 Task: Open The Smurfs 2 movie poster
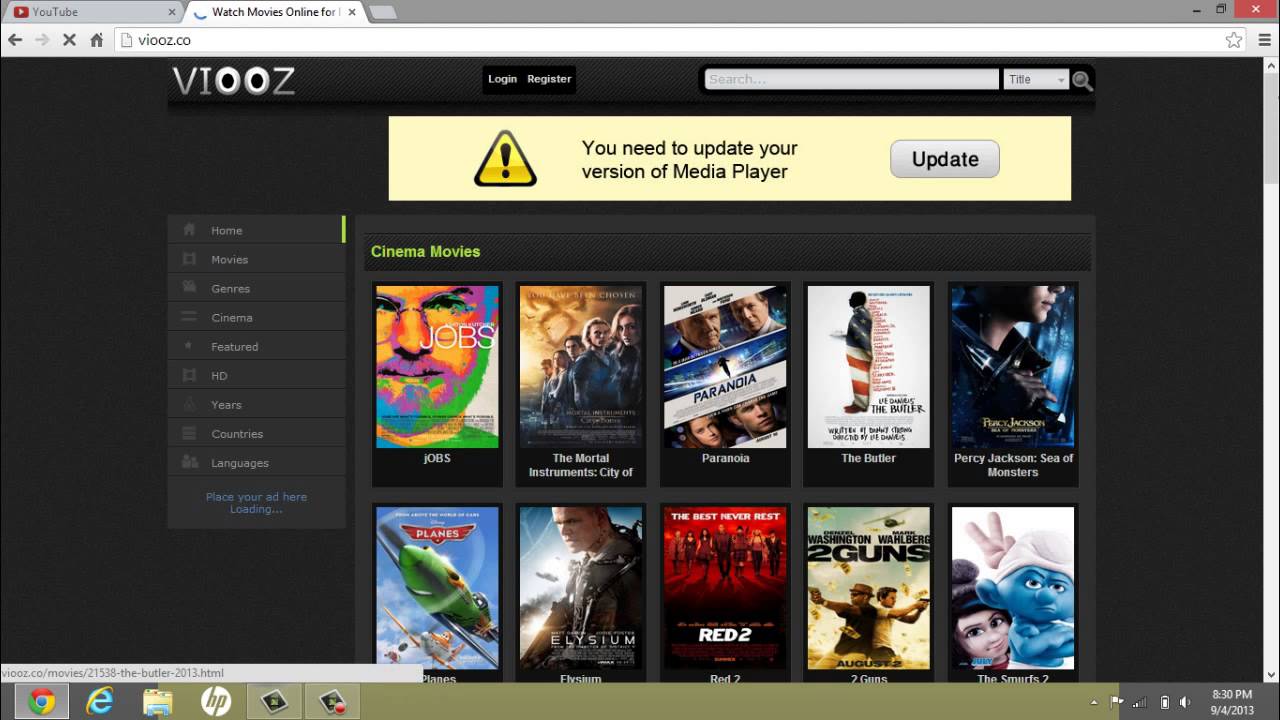1013,588
